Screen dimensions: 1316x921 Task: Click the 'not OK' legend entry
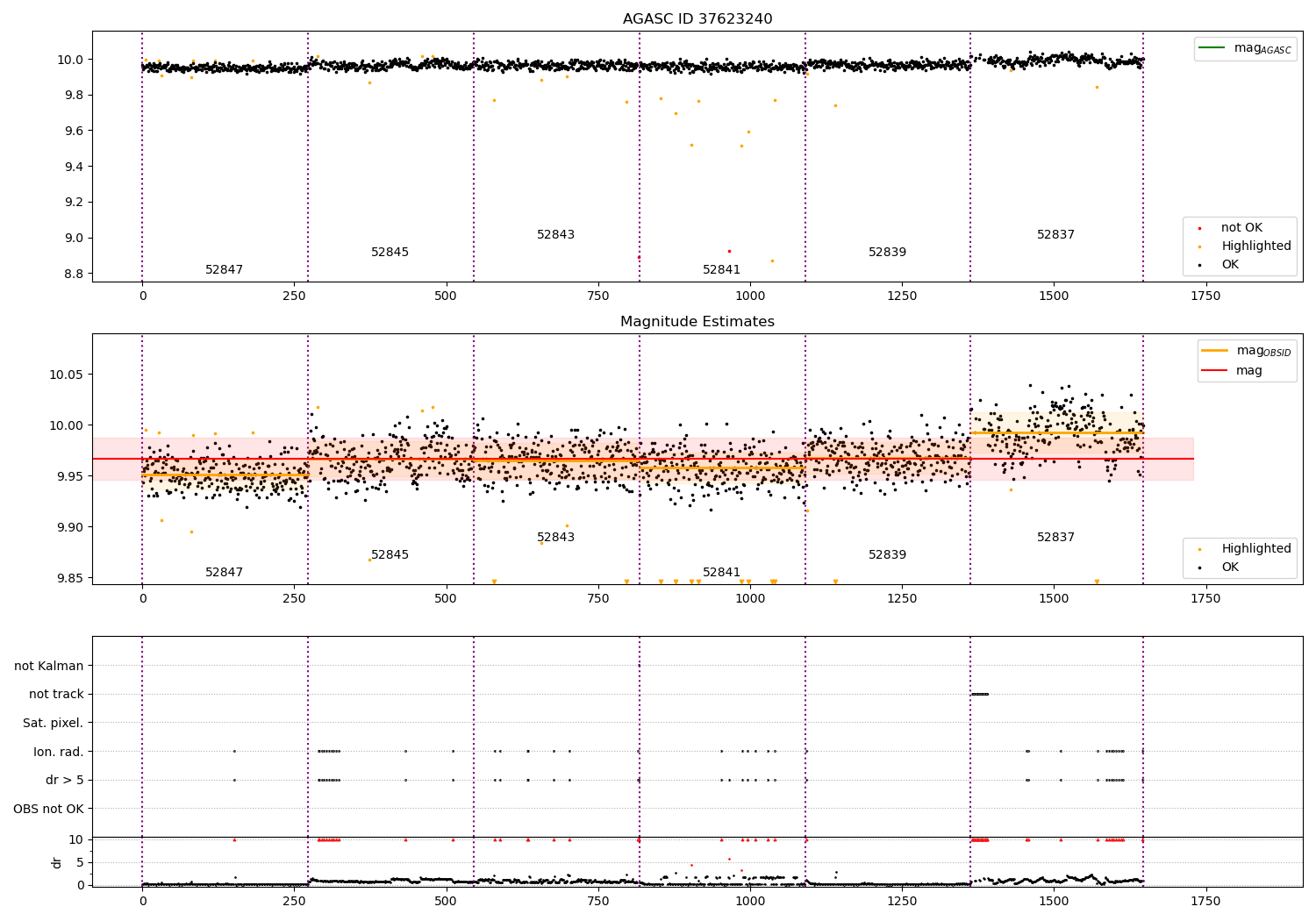tap(1241, 228)
